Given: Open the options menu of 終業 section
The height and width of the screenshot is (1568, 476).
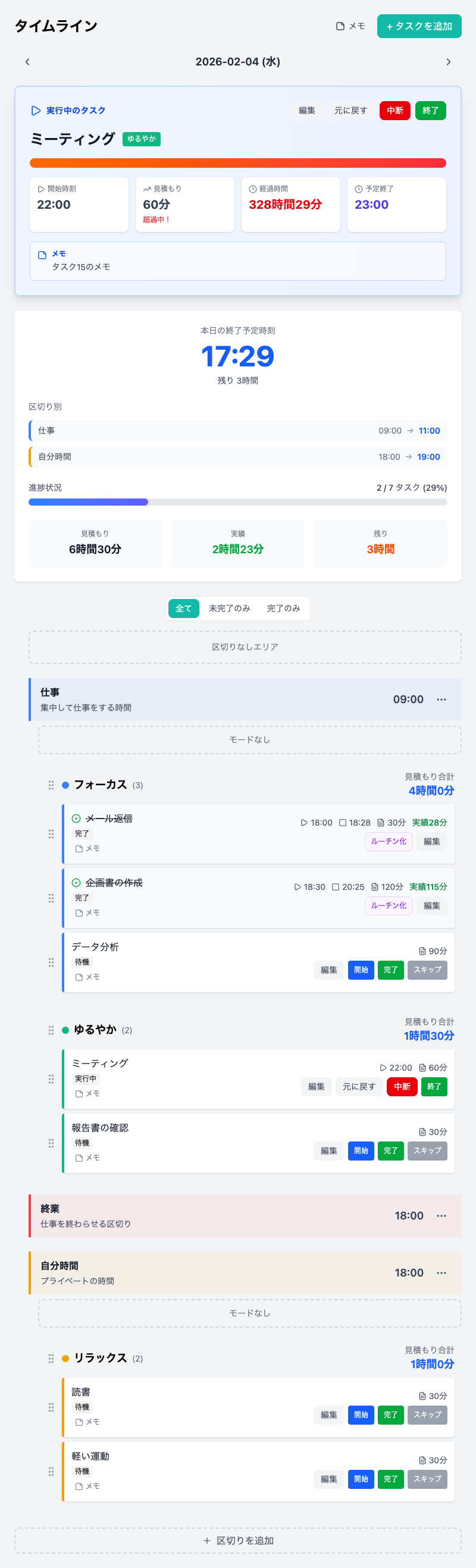Looking at the screenshot, I should coord(441,1216).
